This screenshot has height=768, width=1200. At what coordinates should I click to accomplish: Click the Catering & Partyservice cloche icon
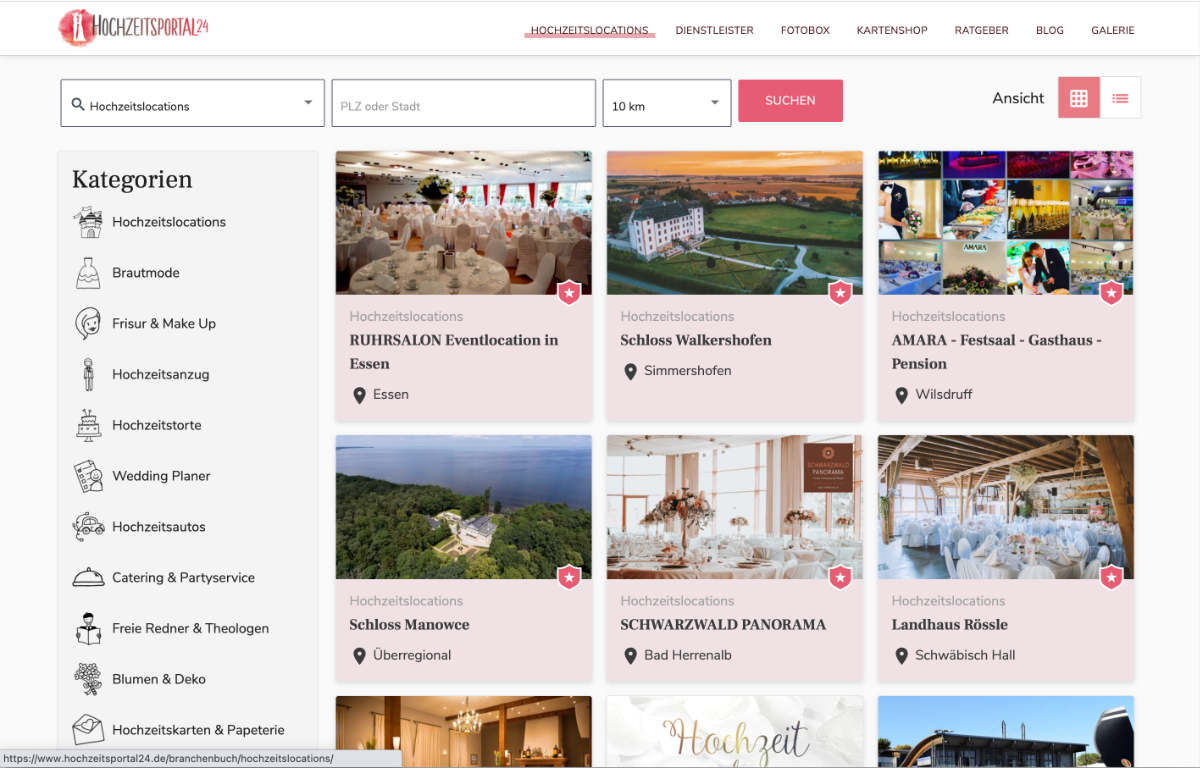click(88, 578)
